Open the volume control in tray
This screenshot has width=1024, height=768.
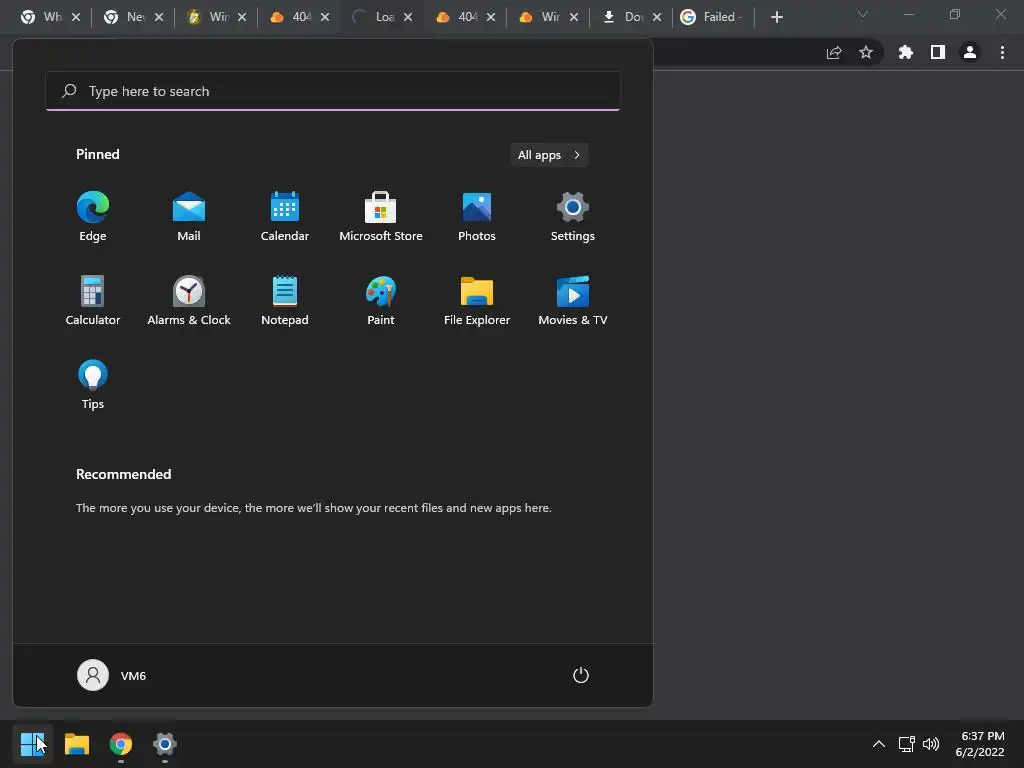[931, 744]
